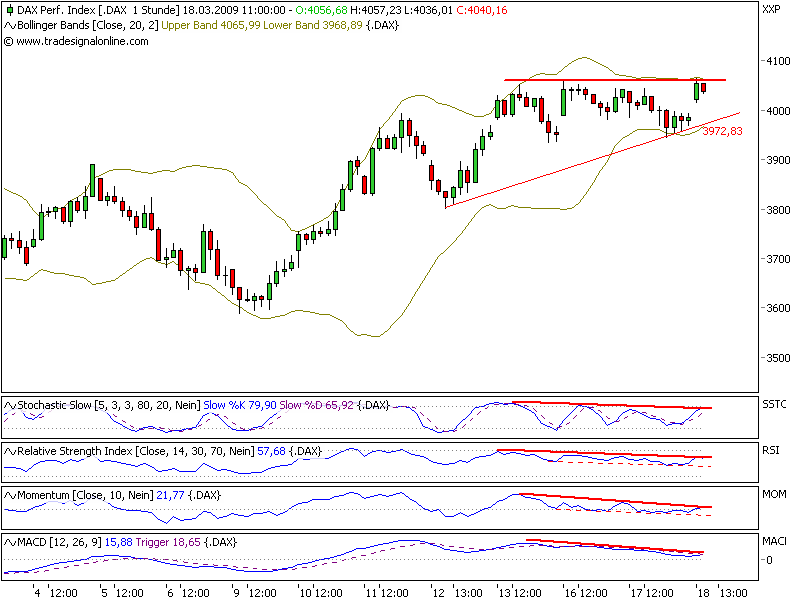Screen dimensions: 800x600
Task: Click the MACD panel wave icon
Action: (x=9, y=540)
